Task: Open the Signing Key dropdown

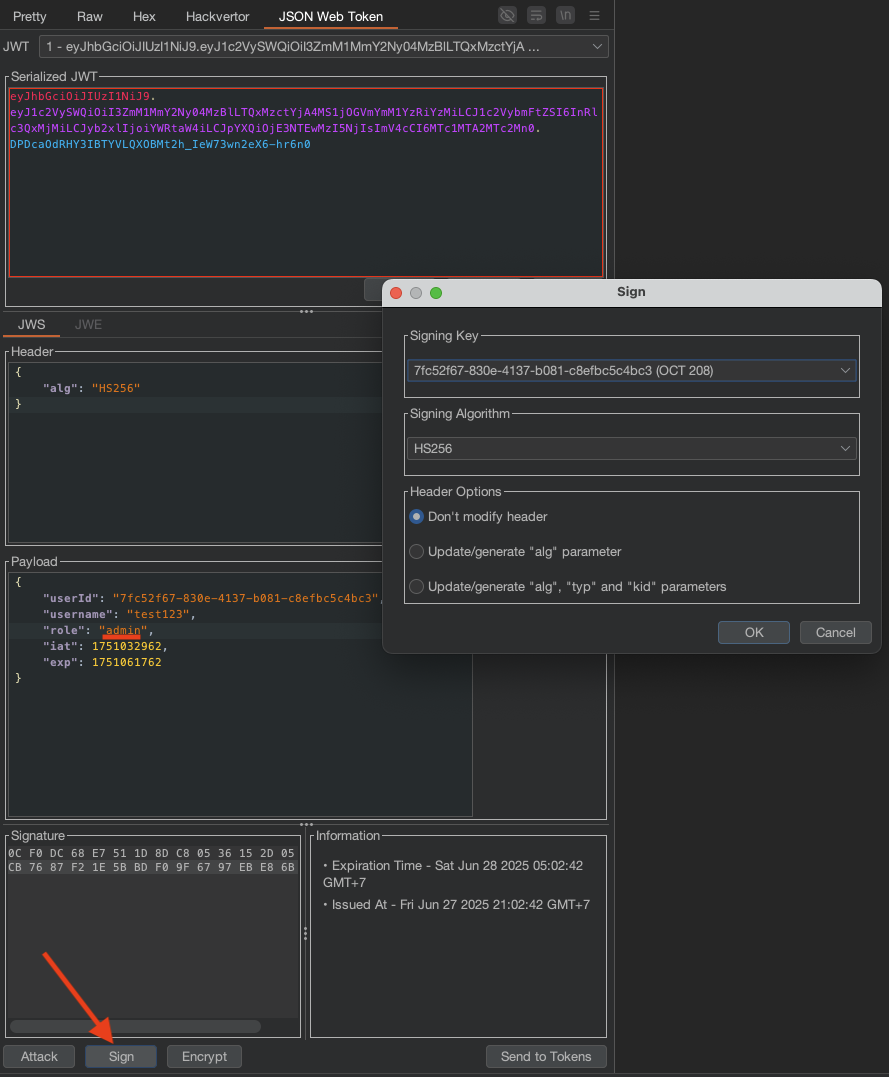Action: (631, 370)
